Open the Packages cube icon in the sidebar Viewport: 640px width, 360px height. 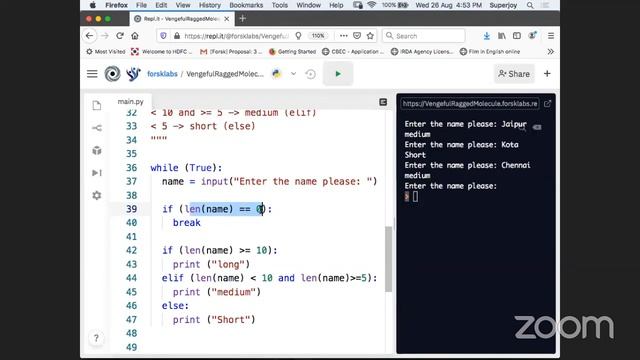pyautogui.click(x=97, y=150)
